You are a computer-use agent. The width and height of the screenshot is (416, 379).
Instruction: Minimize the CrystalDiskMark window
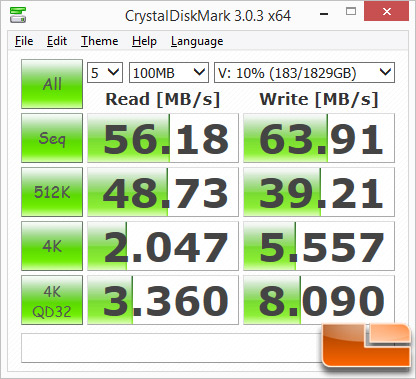point(324,14)
